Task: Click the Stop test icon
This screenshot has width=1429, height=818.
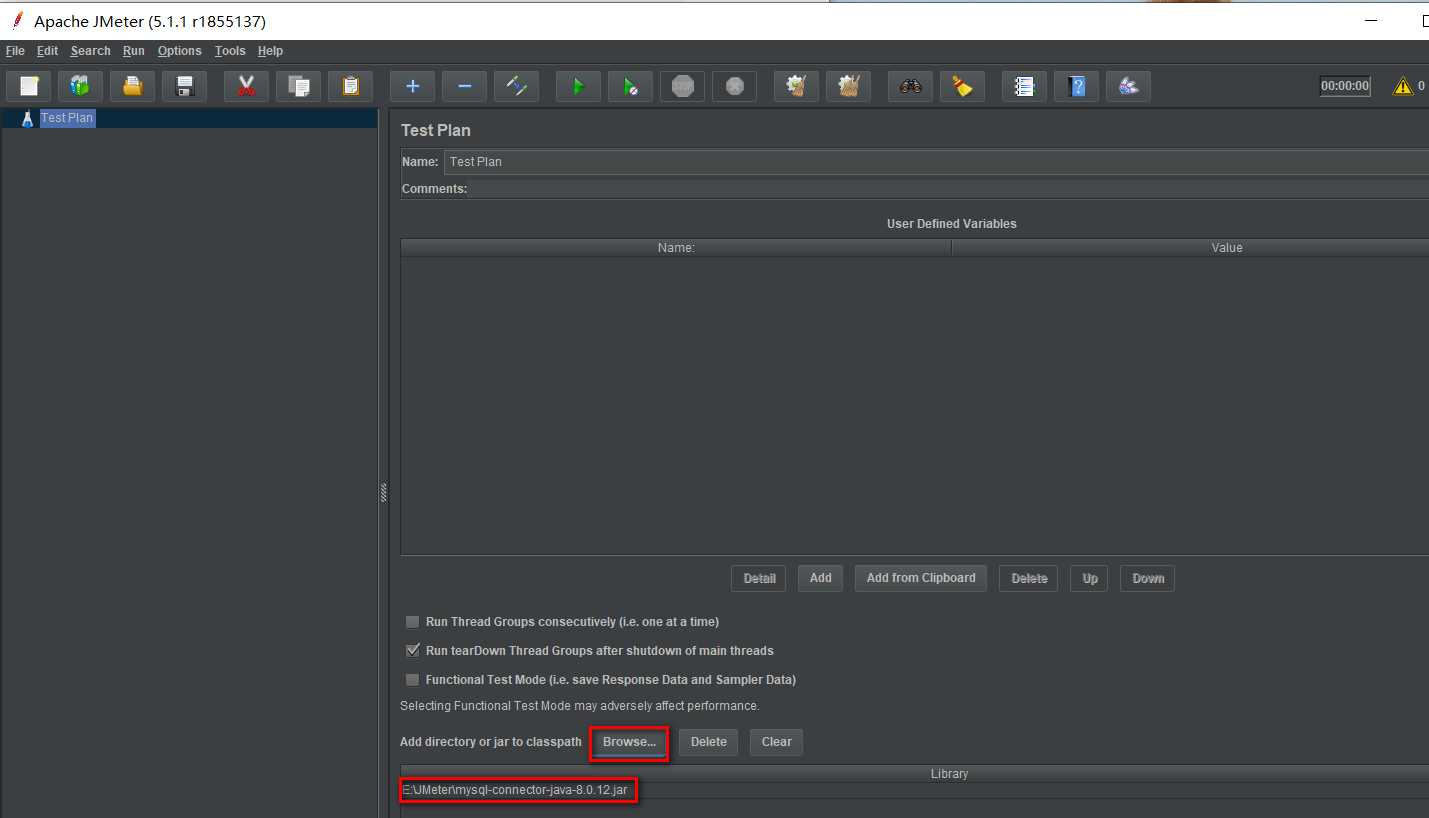Action: 682,86
